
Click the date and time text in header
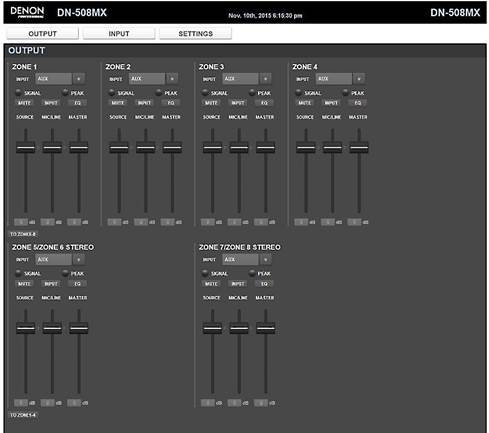coord(265,16)
